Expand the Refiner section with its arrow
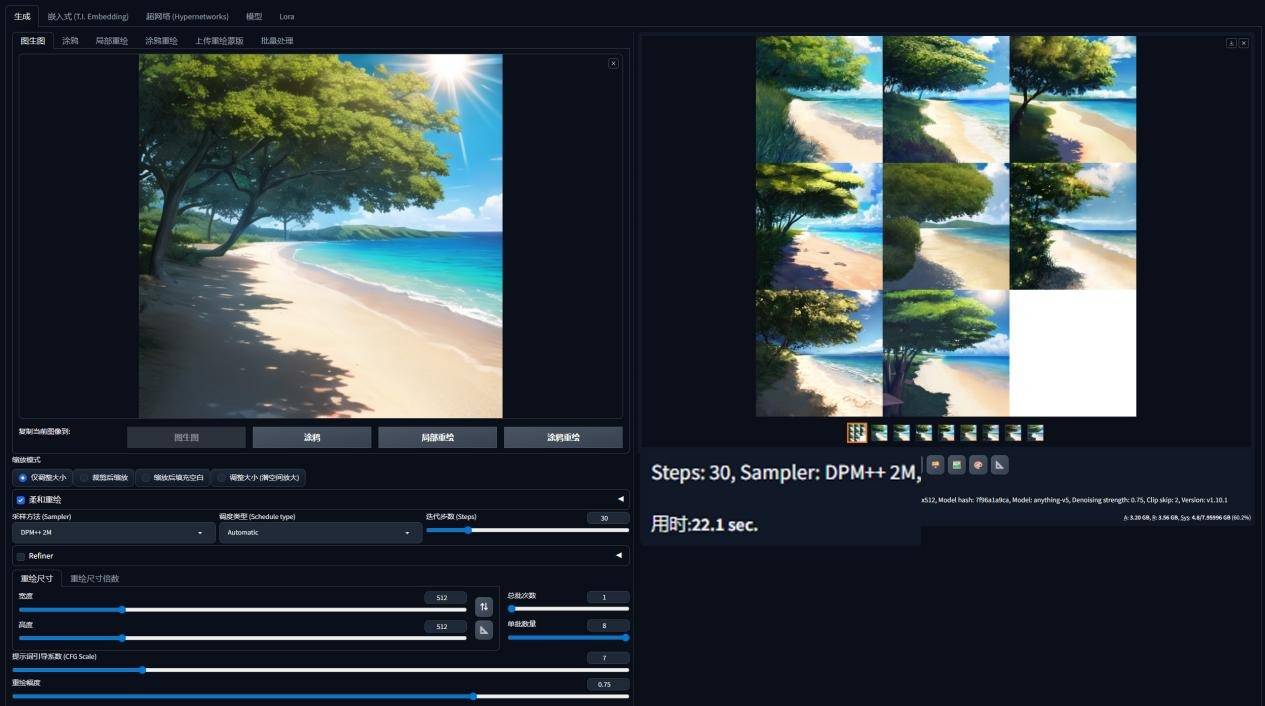Screen dimensions: 1265x706 (619, 555)
